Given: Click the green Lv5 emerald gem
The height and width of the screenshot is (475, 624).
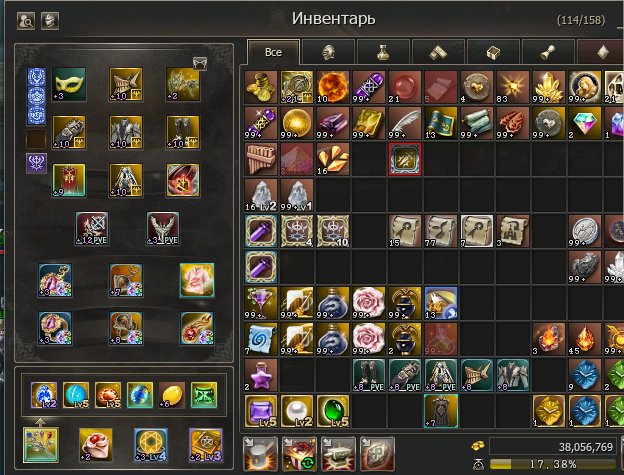Looking at the screenshot, I should (x=333, y=411).
